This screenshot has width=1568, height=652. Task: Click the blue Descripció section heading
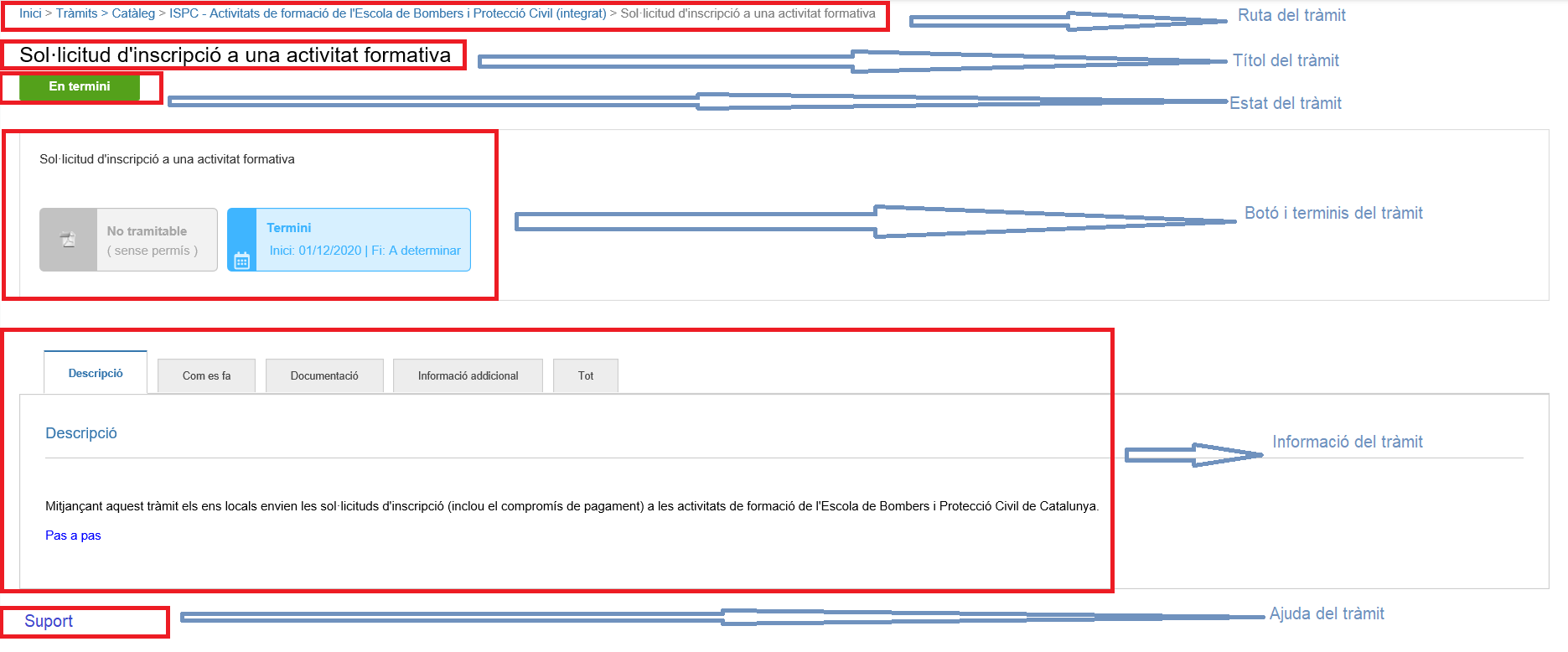point(81,433)
